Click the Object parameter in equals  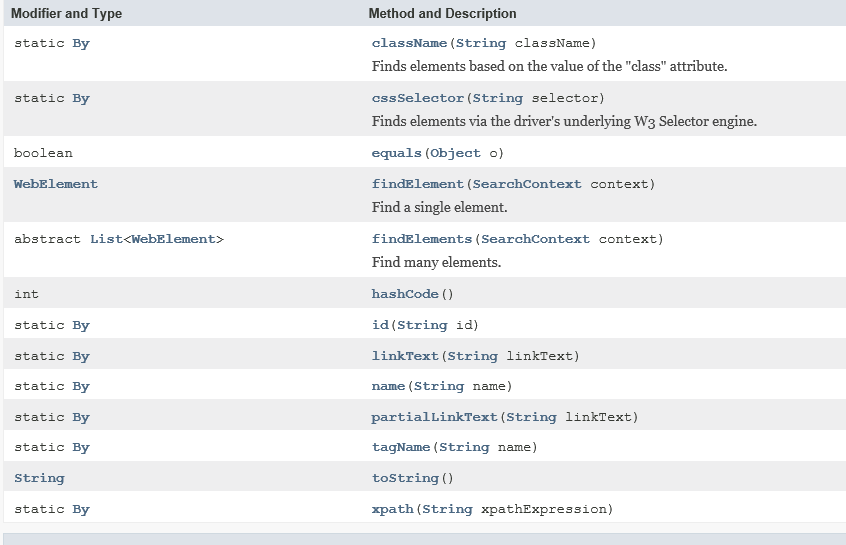pos(455,153)
